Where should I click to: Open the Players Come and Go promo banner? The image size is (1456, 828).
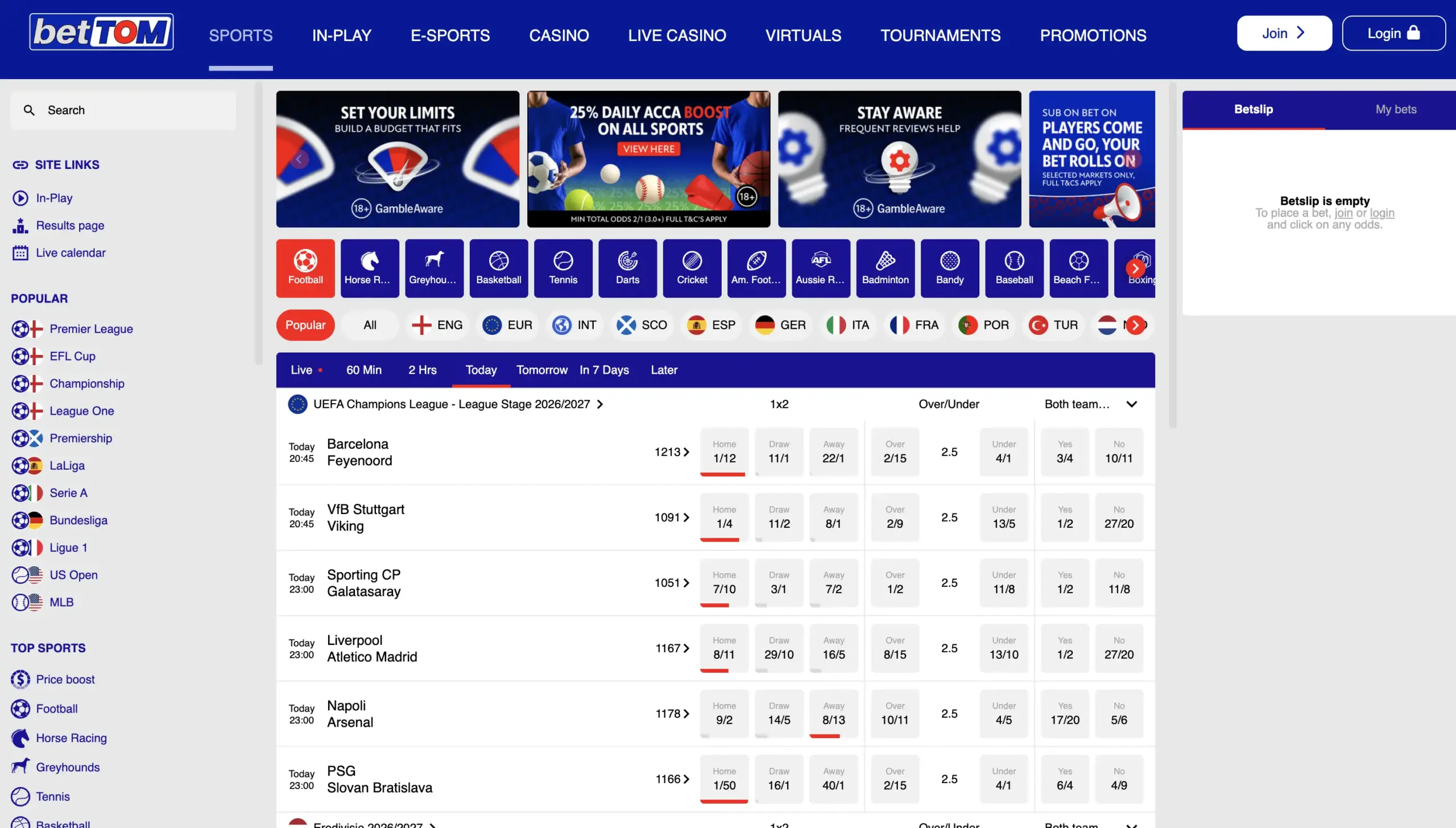[x=1092, y=159]
